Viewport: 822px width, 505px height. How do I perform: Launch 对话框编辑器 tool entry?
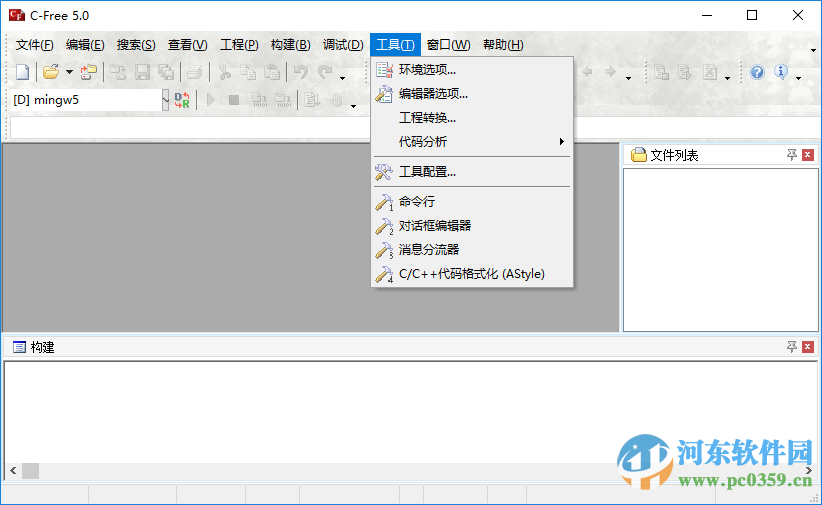coord(472,225)
